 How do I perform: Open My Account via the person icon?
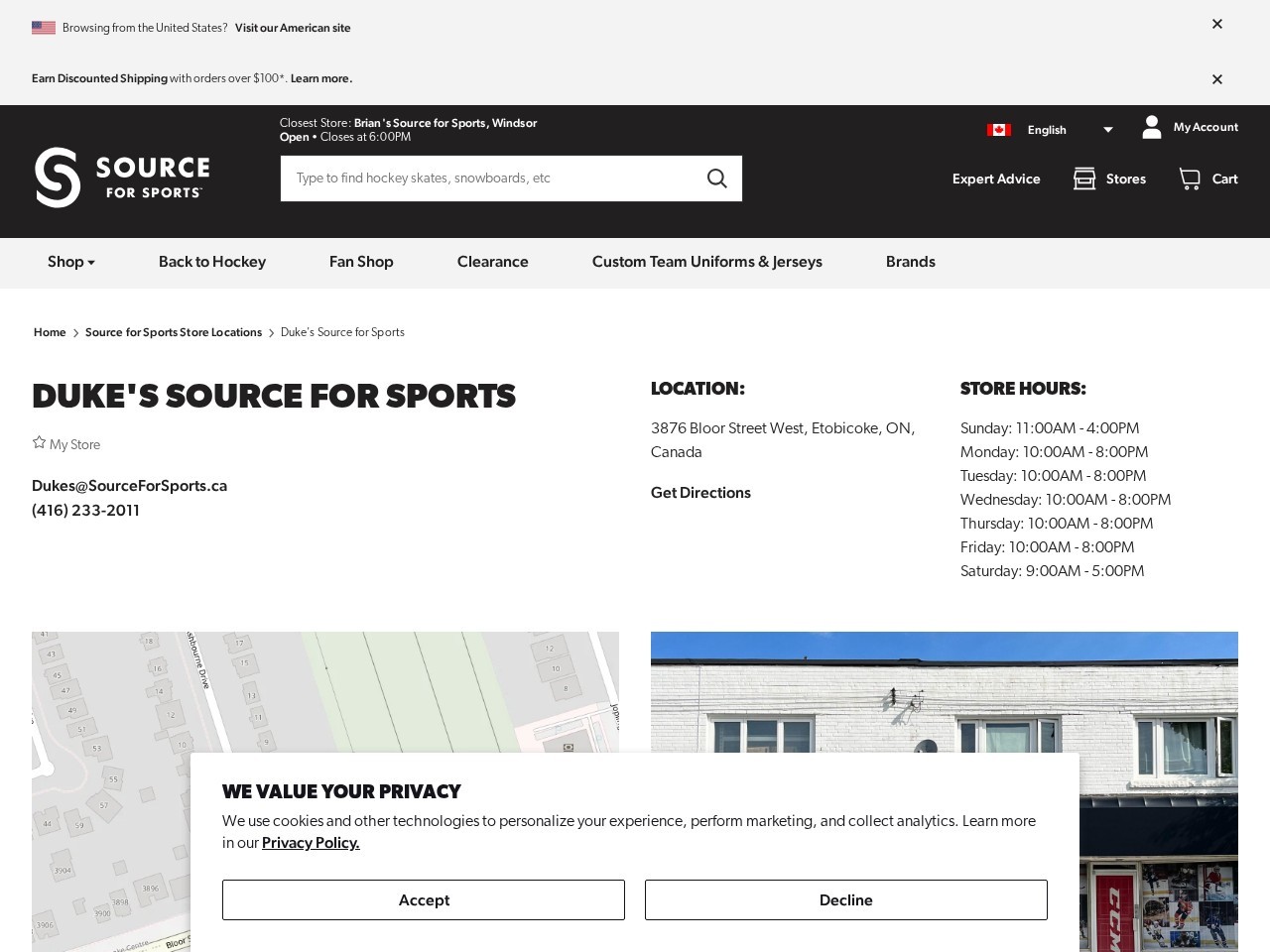(1151, 127)
